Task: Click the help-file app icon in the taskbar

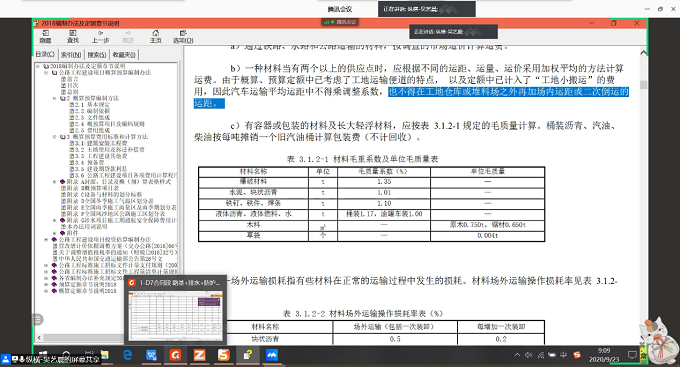Action: (x=247, y=355)
